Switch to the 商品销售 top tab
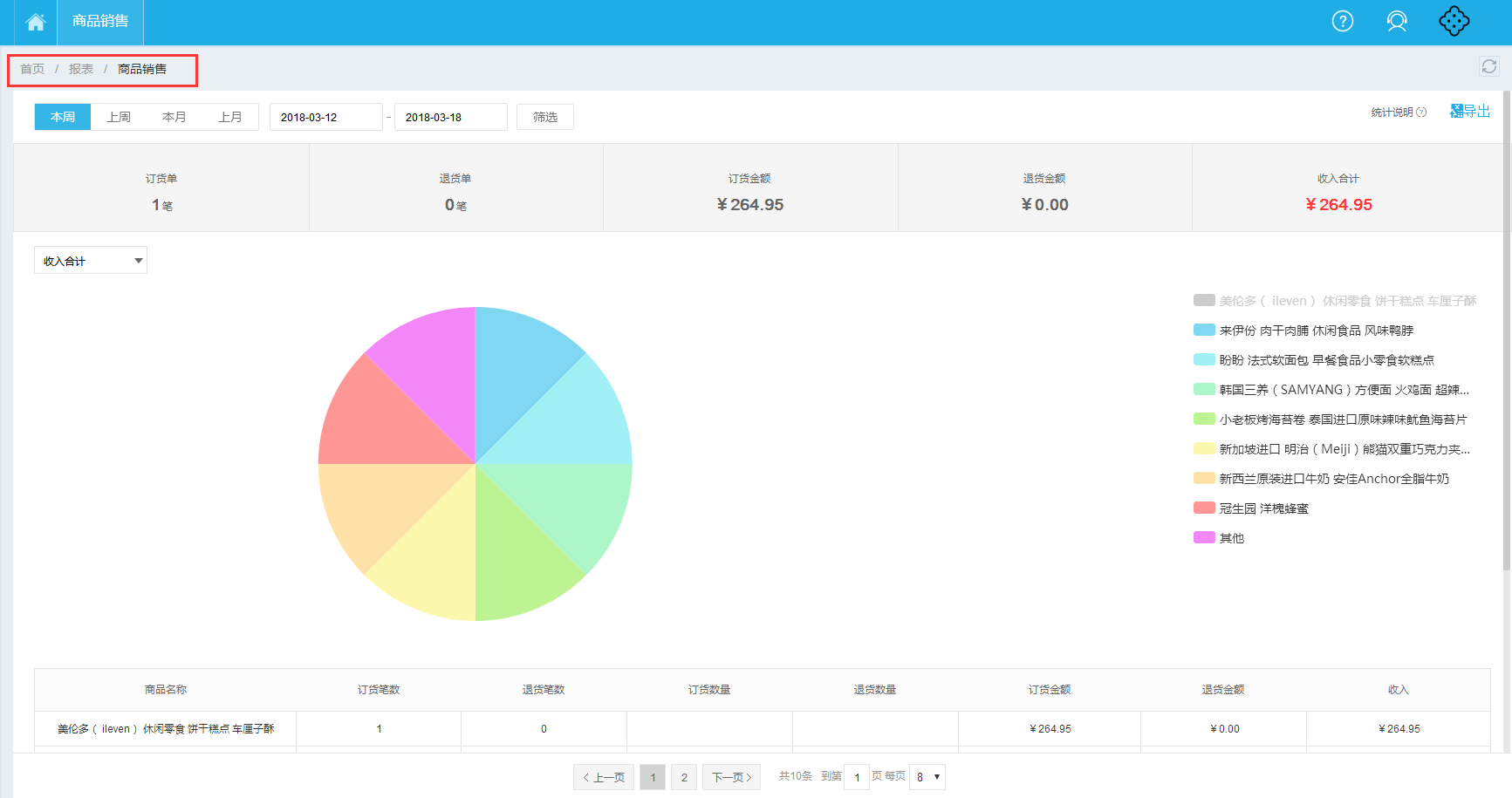Viewport: 1512px width, 798px height. click(x=100, y=21)
